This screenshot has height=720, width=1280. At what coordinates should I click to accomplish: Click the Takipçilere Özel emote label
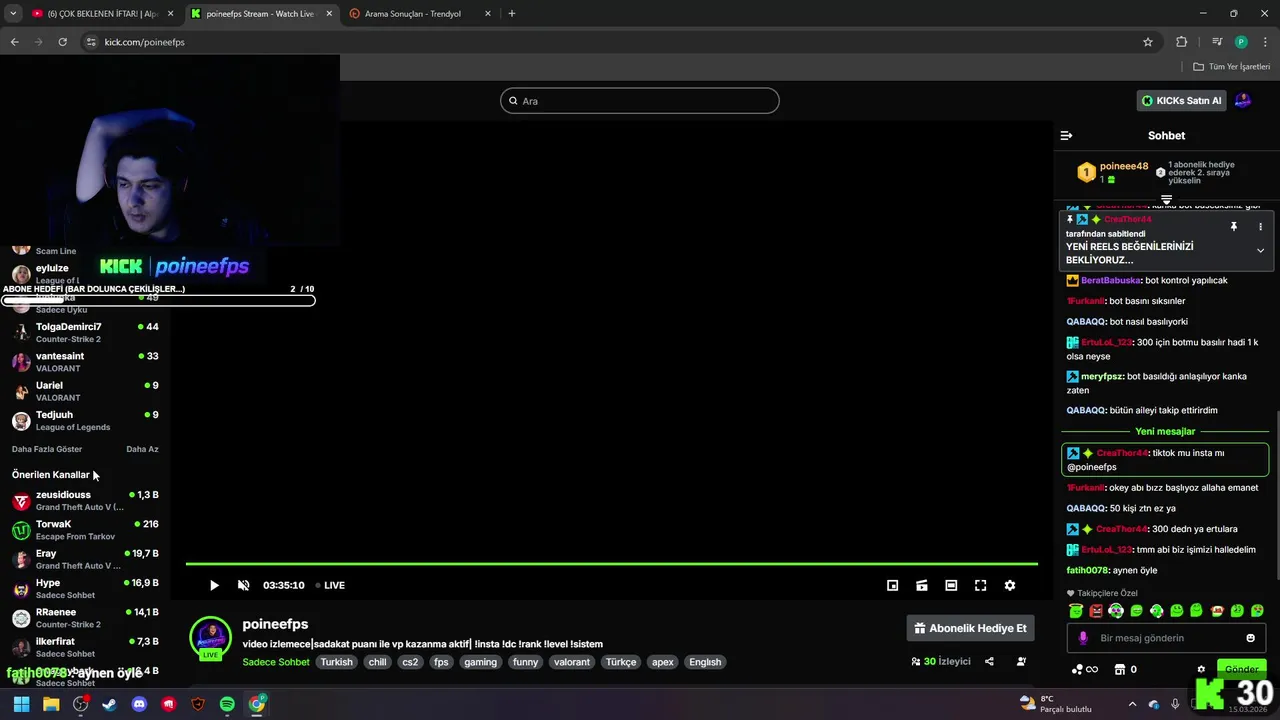tap(1107, 593)
